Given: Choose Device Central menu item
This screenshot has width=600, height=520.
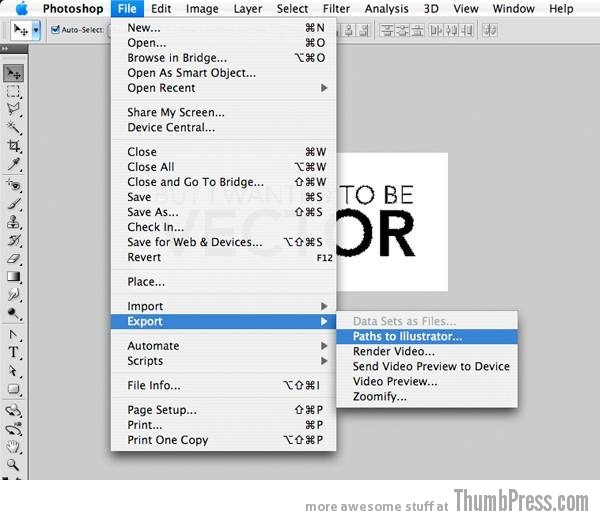Looking at the screenshot, I should tap(224, 127).
